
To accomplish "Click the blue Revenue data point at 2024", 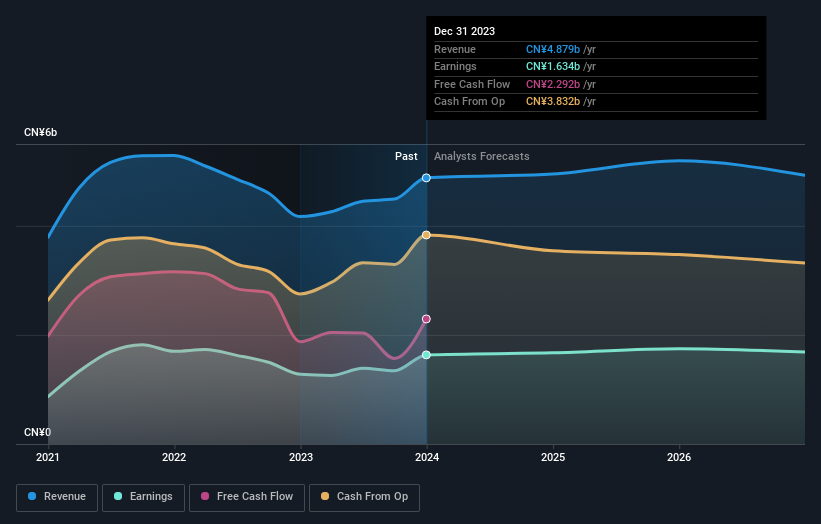I will (426, 178).
